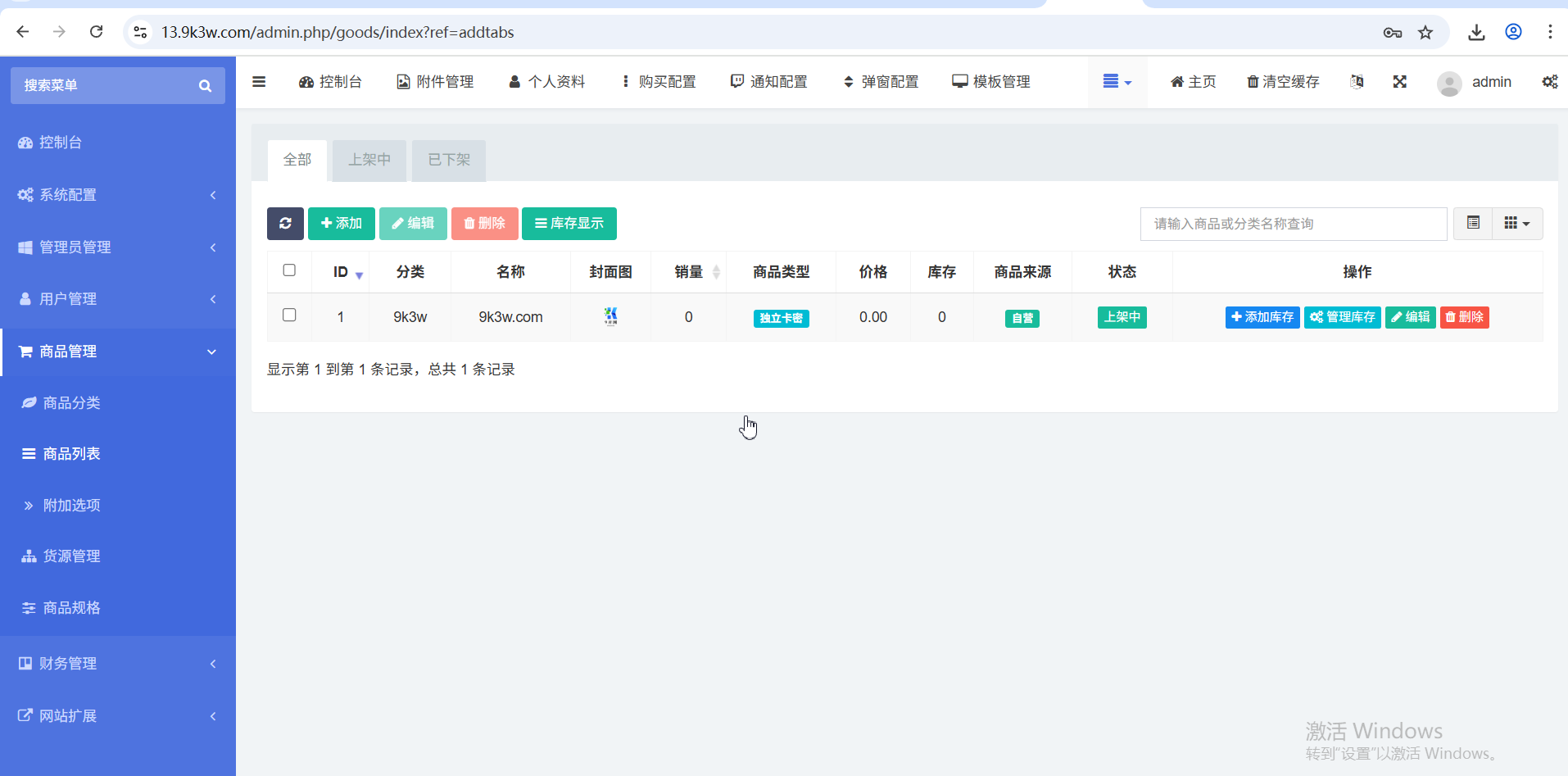Click the browser reload button
The height and width of the screenshot is (776, 1568).
(x=96, y=32)
